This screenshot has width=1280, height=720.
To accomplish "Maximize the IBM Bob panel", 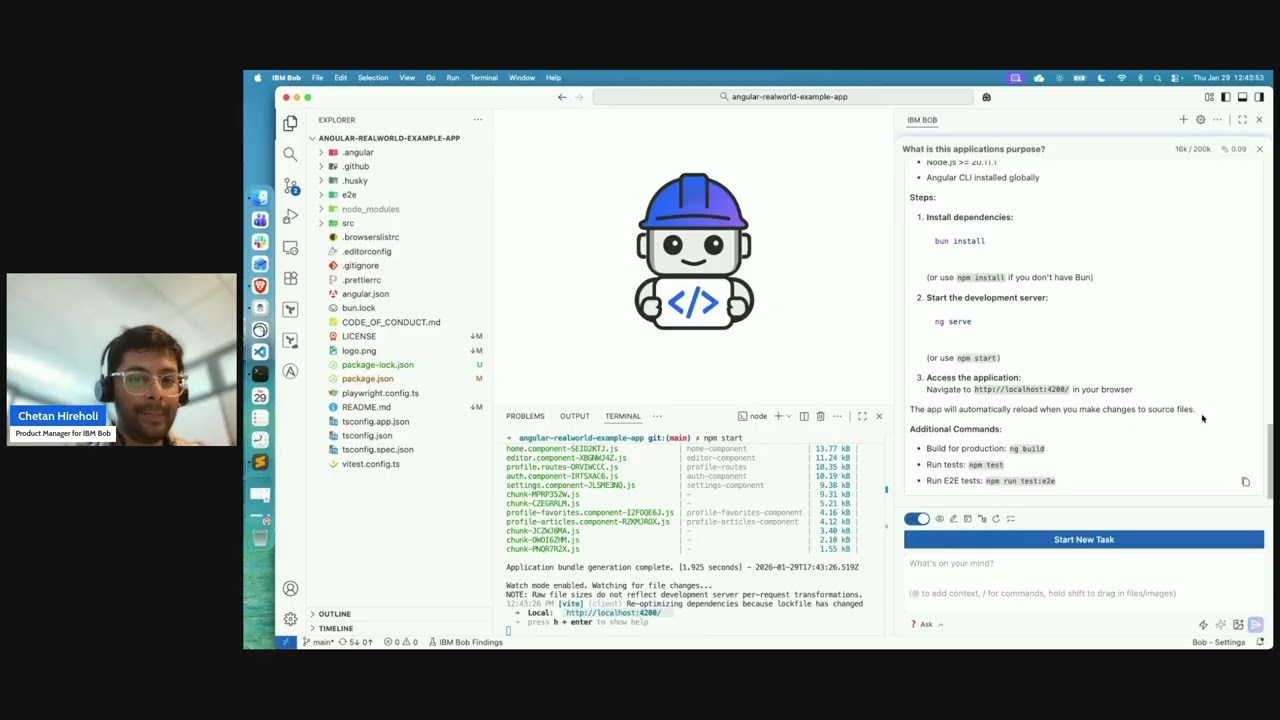I will pos(1242,120).
